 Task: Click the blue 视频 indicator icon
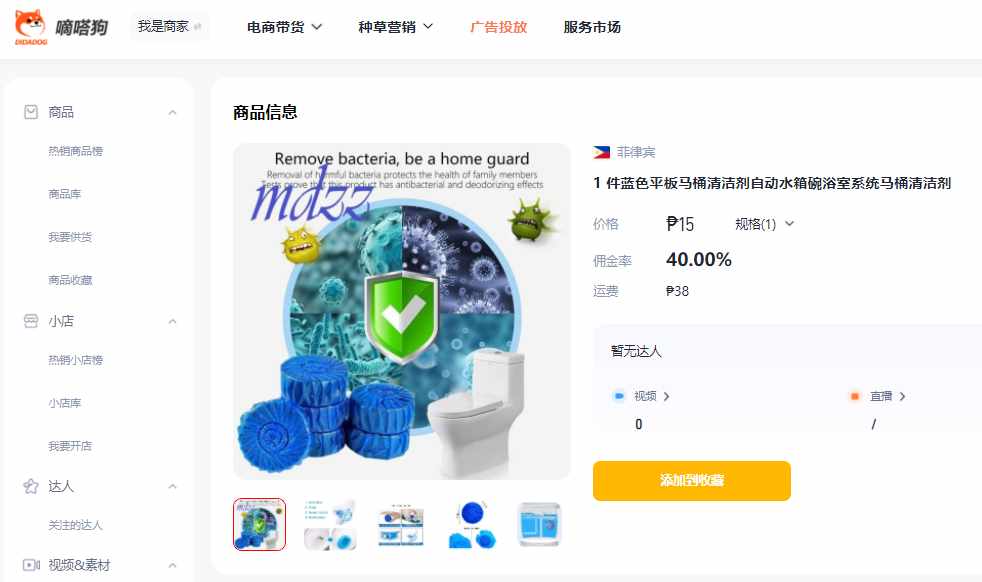pos(619,396)
